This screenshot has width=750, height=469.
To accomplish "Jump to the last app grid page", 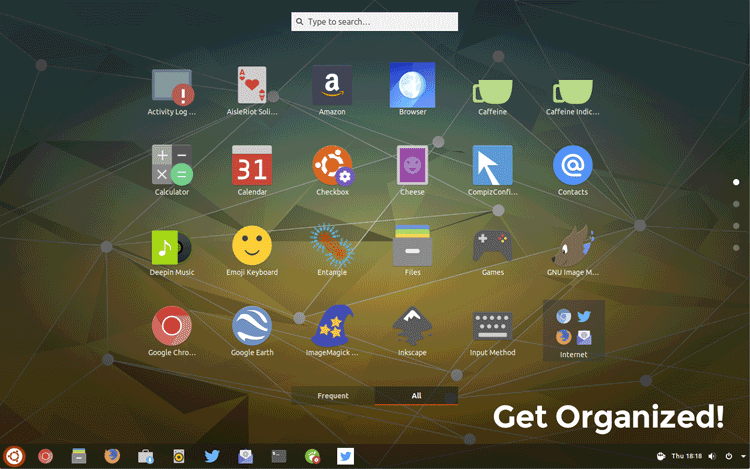I will pyautogui.click(x=736, y=247).
